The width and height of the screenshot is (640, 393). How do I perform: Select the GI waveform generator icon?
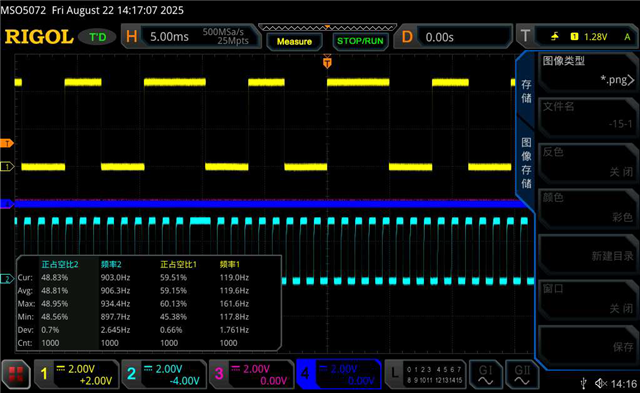(485, 374)
